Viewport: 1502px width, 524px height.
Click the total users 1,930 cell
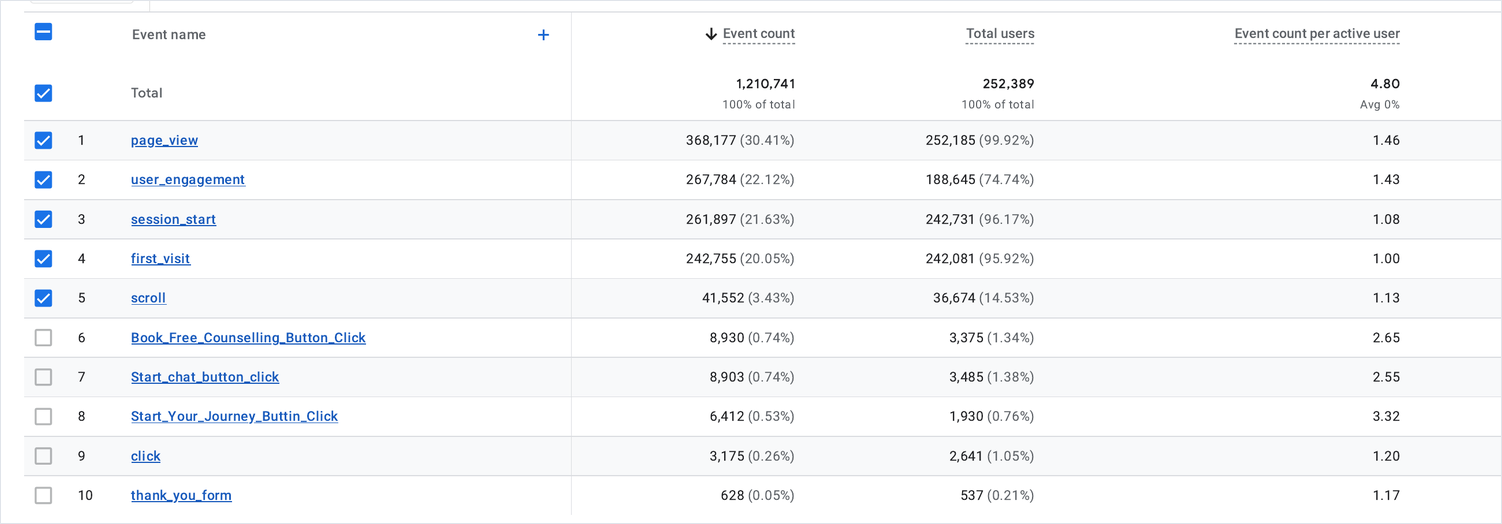tap(966, 416)
